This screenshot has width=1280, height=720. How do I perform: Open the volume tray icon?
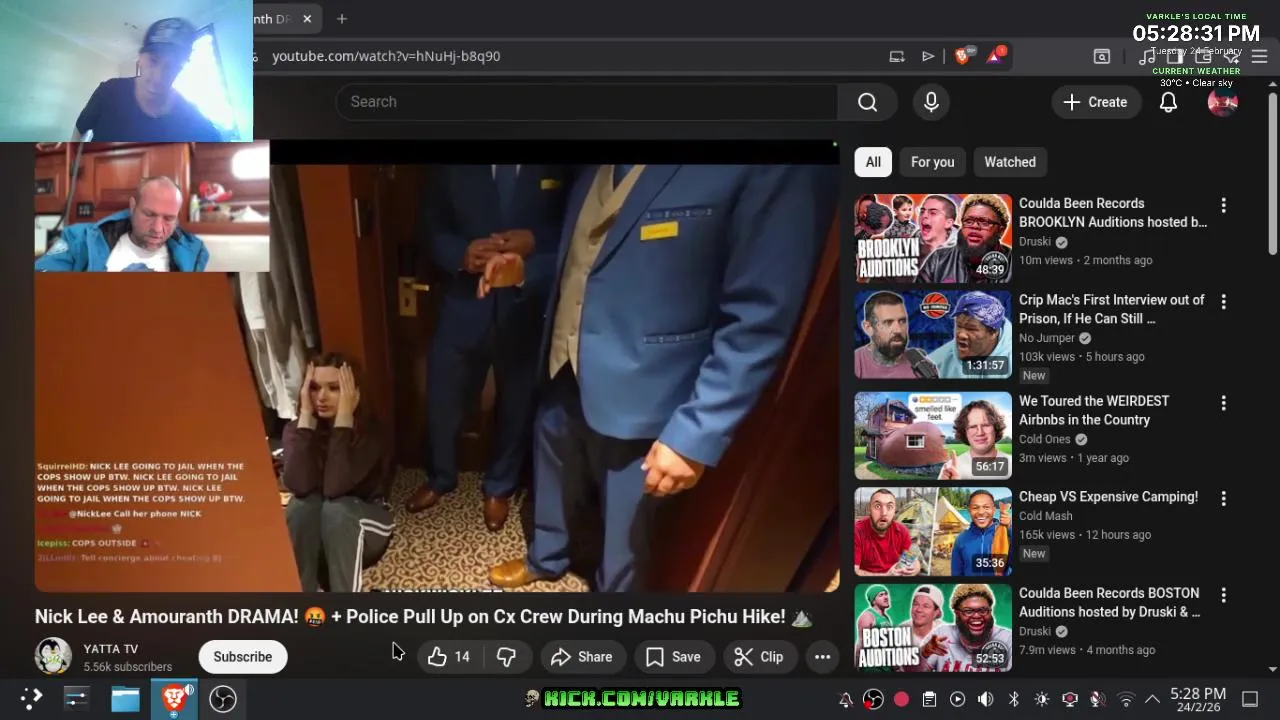click(x=985, y=699)
